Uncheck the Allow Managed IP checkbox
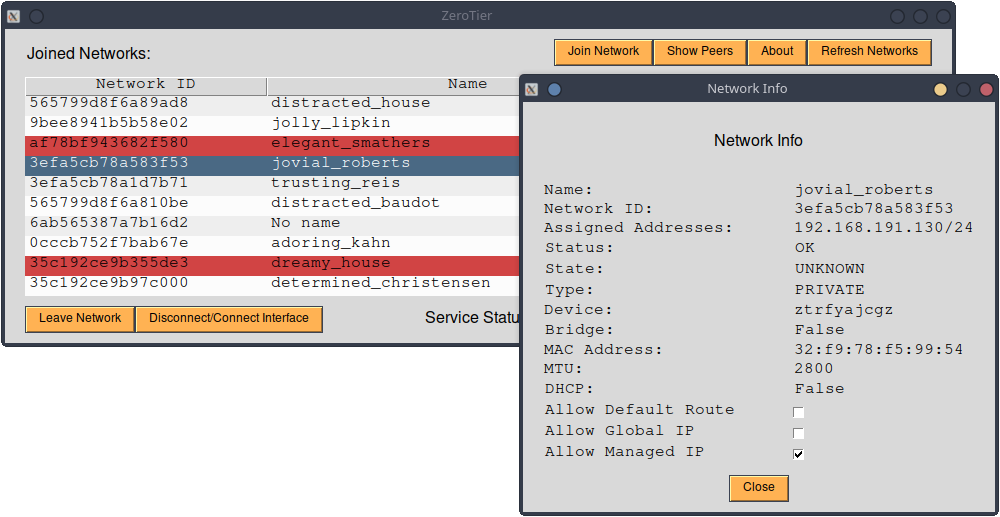Image resolution: width=1000 pixels, height=517 pixels. point(798,455)
